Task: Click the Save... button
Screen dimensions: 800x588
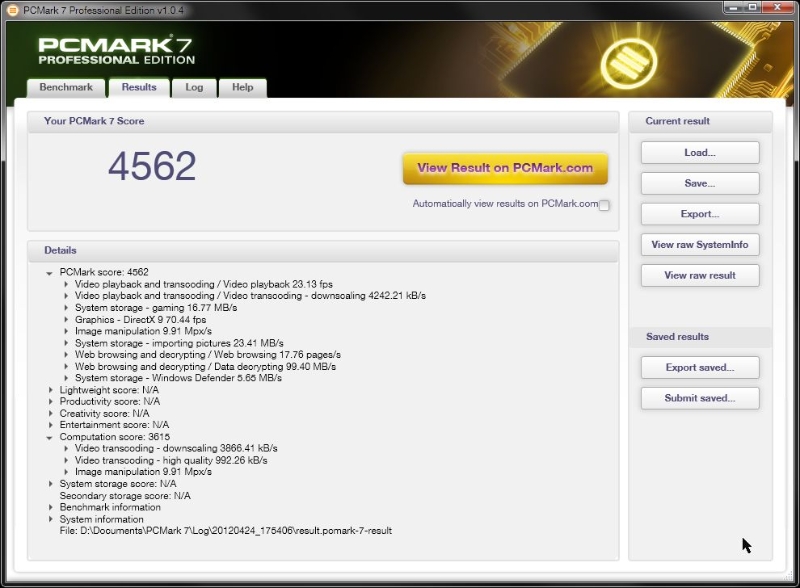Action: click(x=700, y=183)
